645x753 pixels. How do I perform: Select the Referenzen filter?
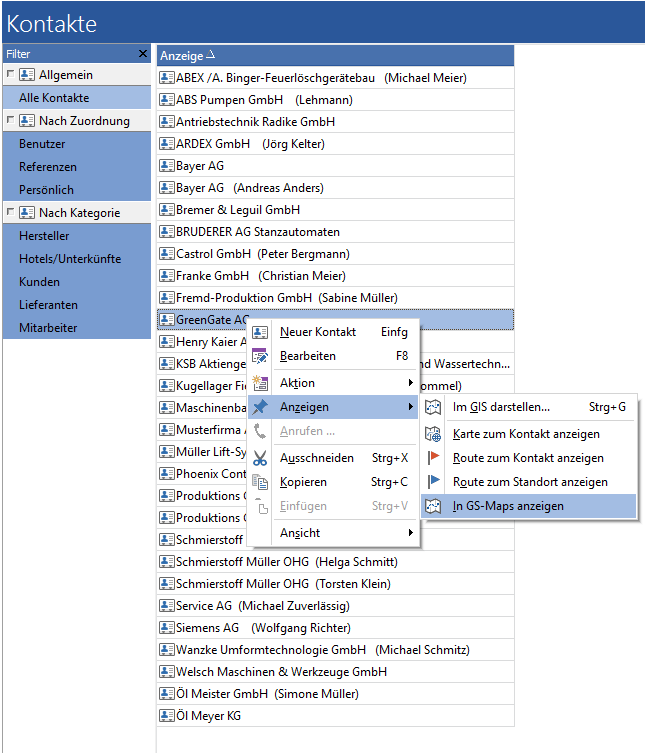tap(77, 167)
